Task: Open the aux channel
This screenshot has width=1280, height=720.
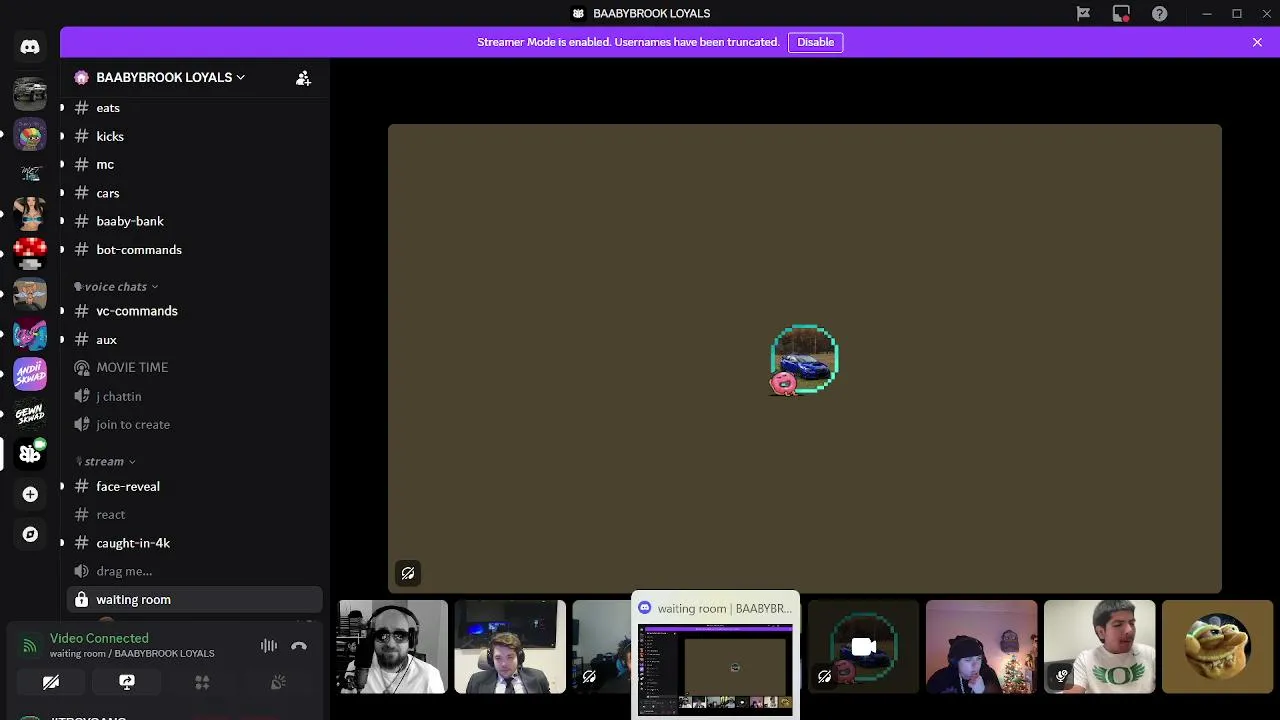Action: 195,340
